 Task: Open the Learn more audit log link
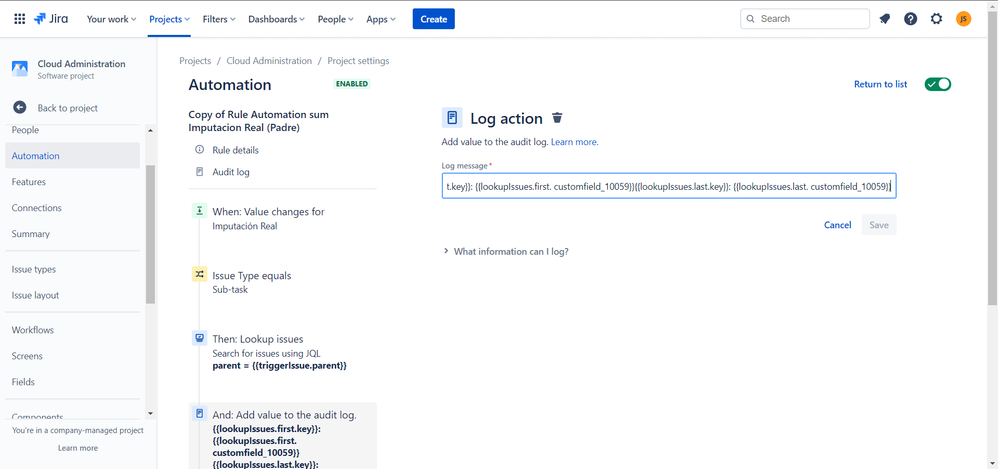pyautogui.click(x=575, y=143)
